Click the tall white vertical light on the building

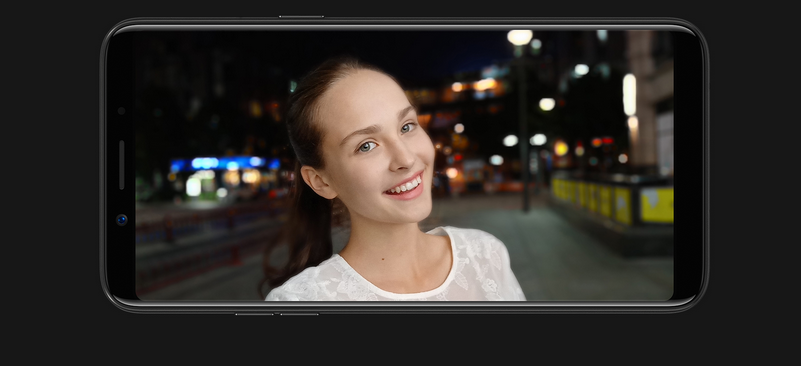click(x=629, y=95)
